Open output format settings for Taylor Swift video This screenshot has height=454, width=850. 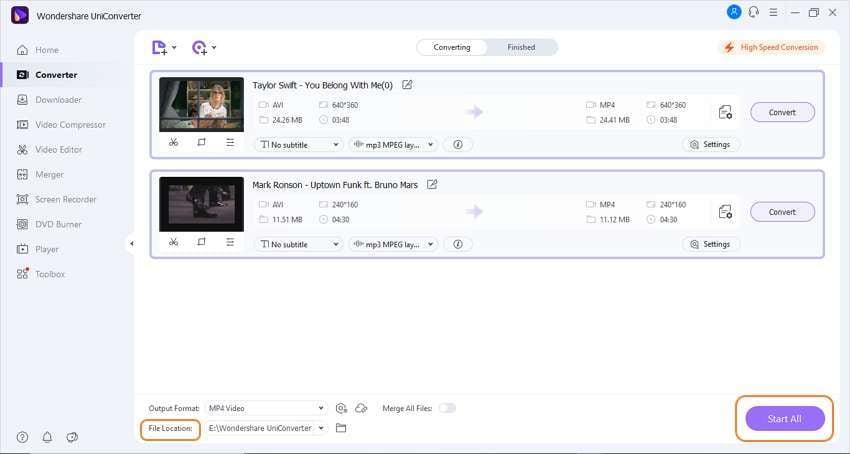(x=725, y=112)
